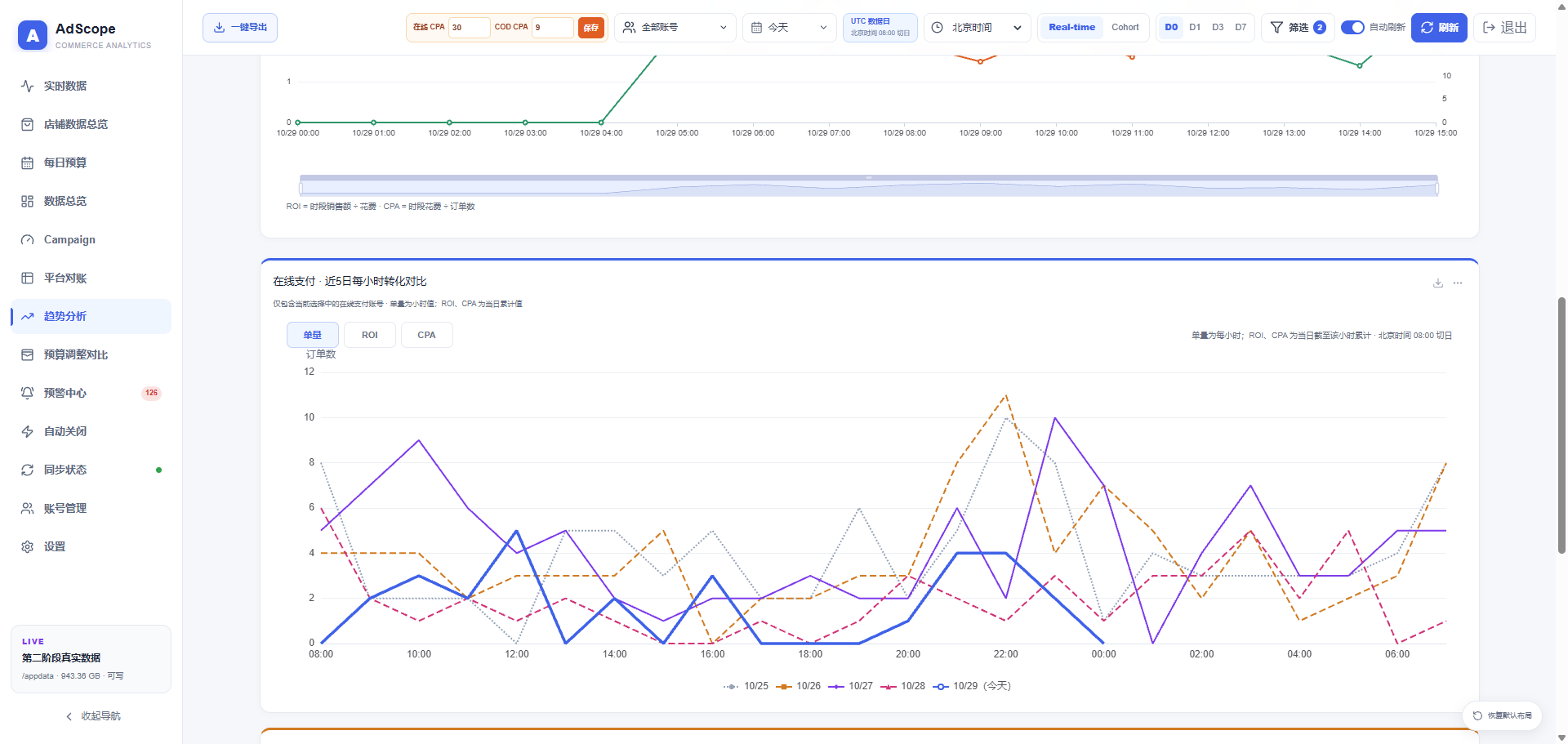Open 平台对账 page

[91, 278]
